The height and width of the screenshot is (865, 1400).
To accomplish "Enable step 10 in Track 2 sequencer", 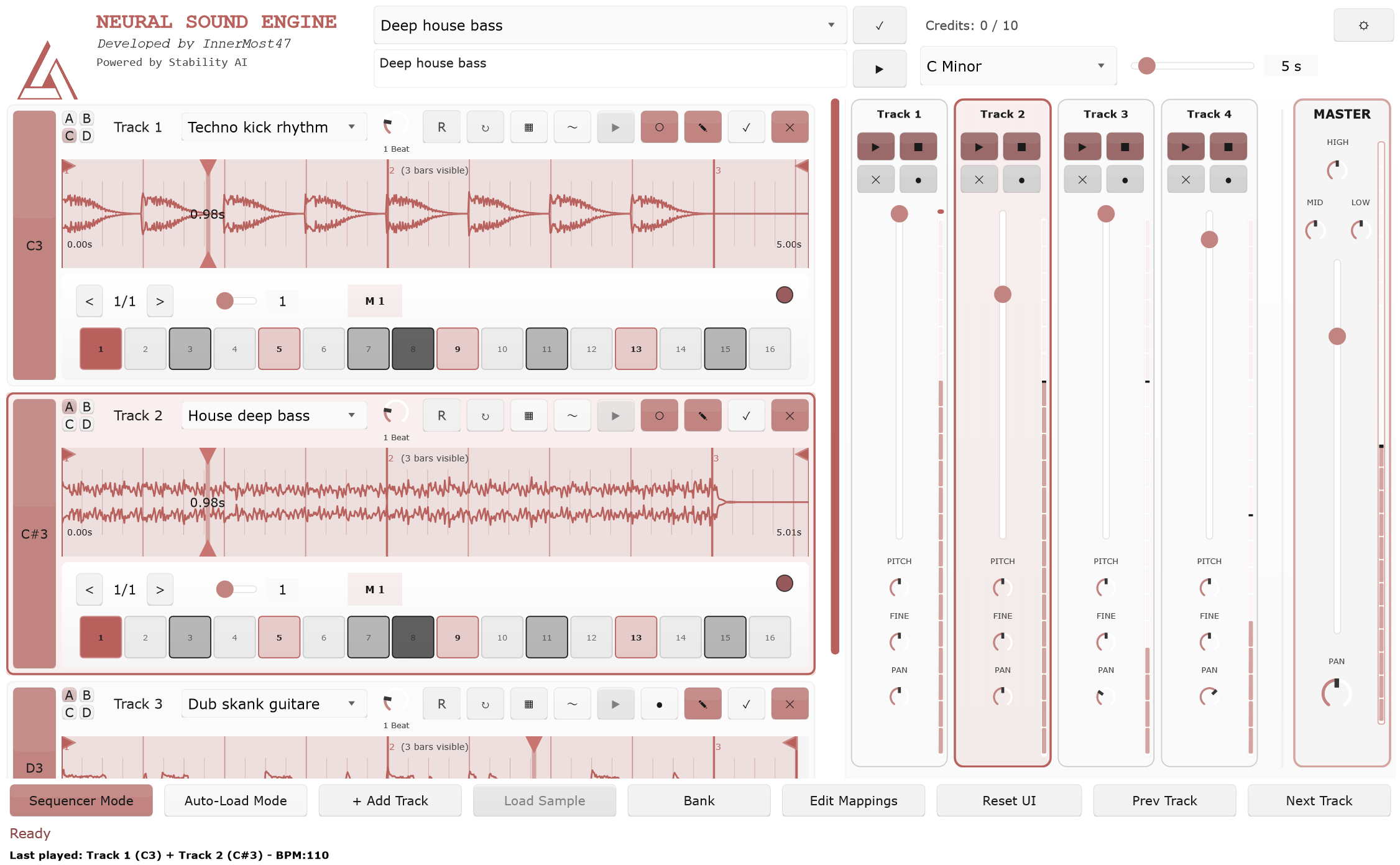I will tap(502, 637).
